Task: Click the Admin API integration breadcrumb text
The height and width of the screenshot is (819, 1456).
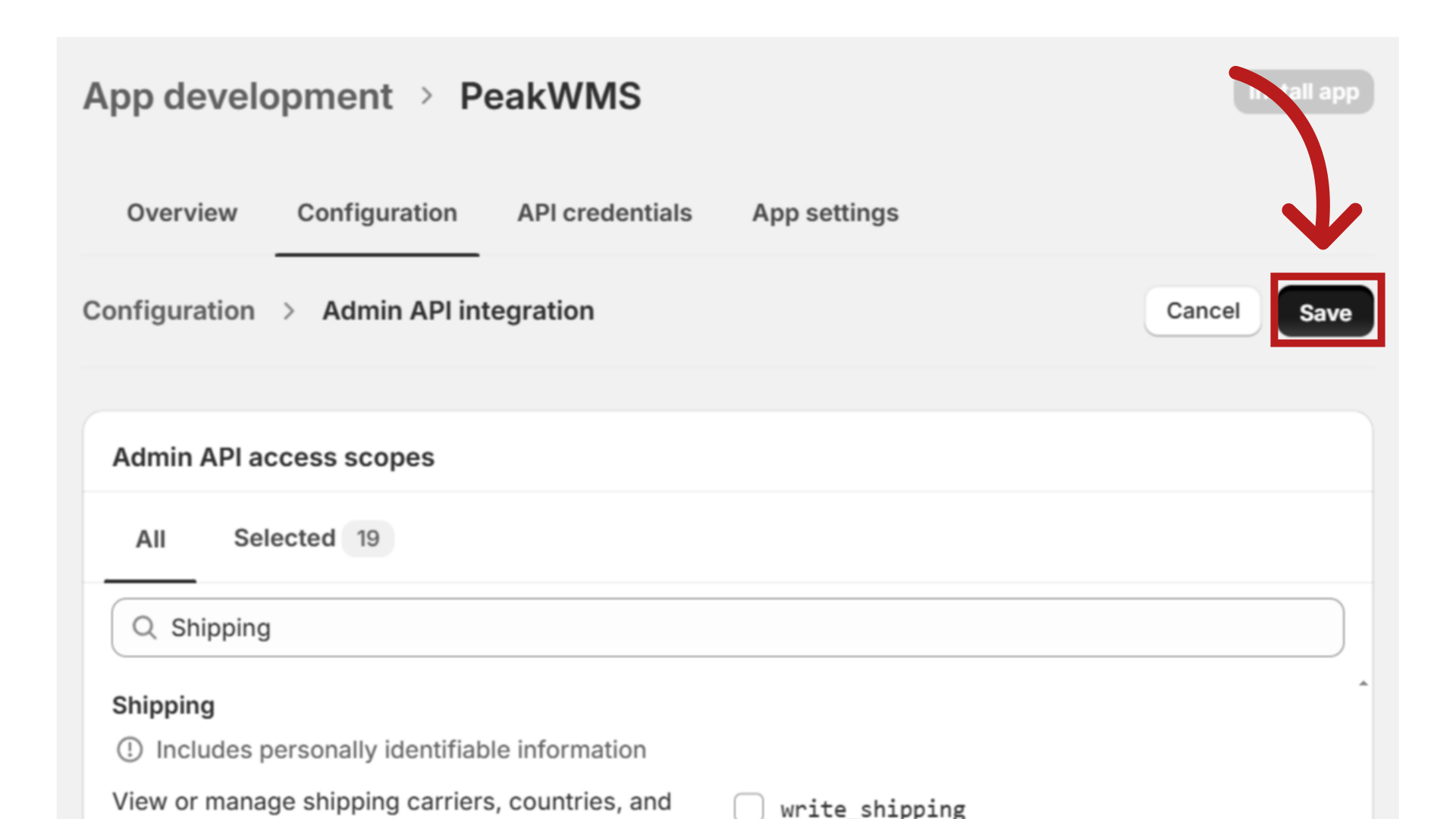Action: click(458, 311)
